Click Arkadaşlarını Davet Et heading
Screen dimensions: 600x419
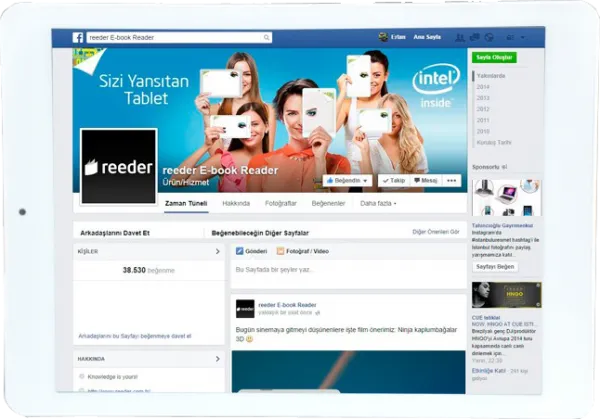(x=115, y=233)
